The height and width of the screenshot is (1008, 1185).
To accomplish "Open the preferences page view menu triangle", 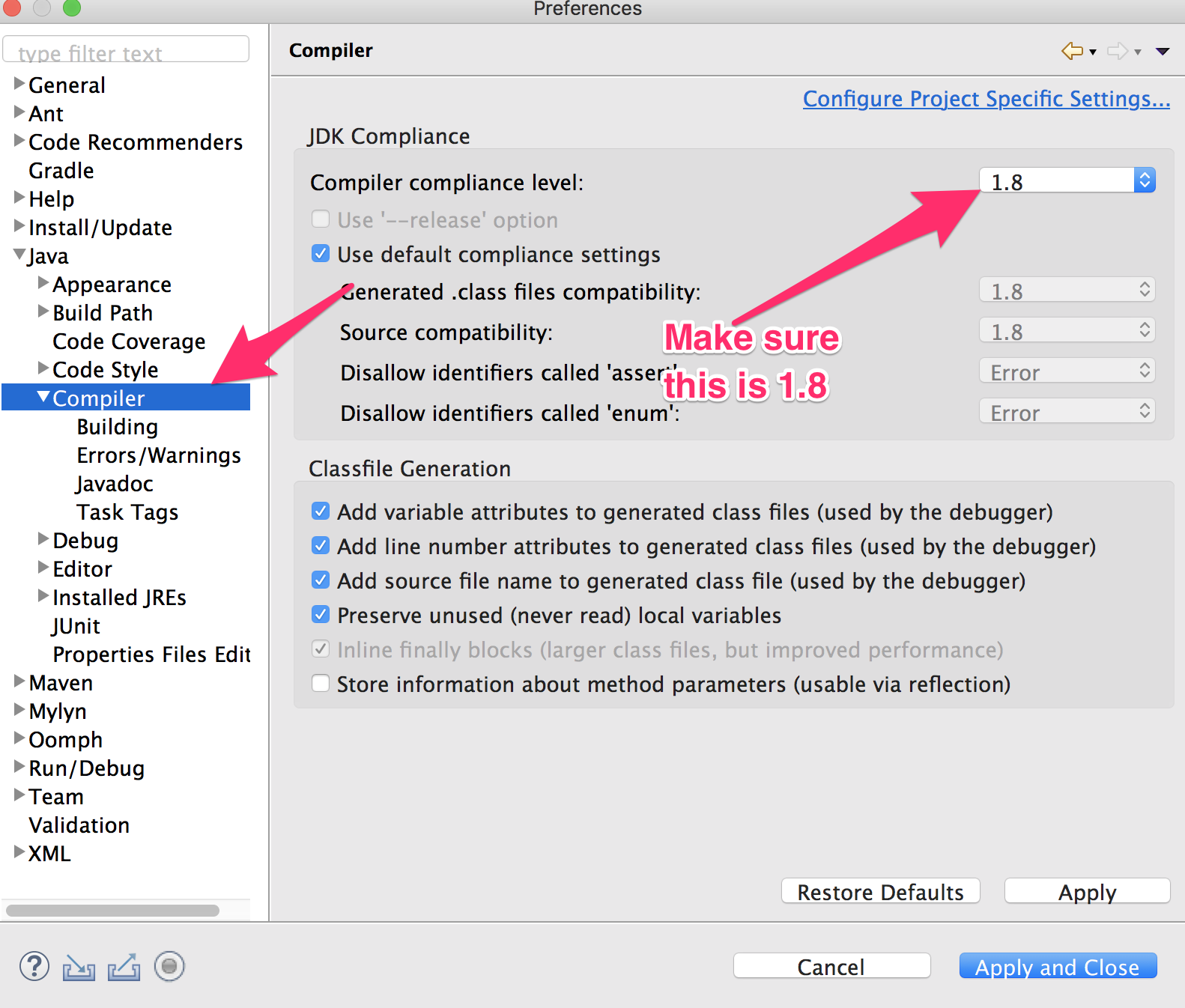I will [x=1163, y=52].
